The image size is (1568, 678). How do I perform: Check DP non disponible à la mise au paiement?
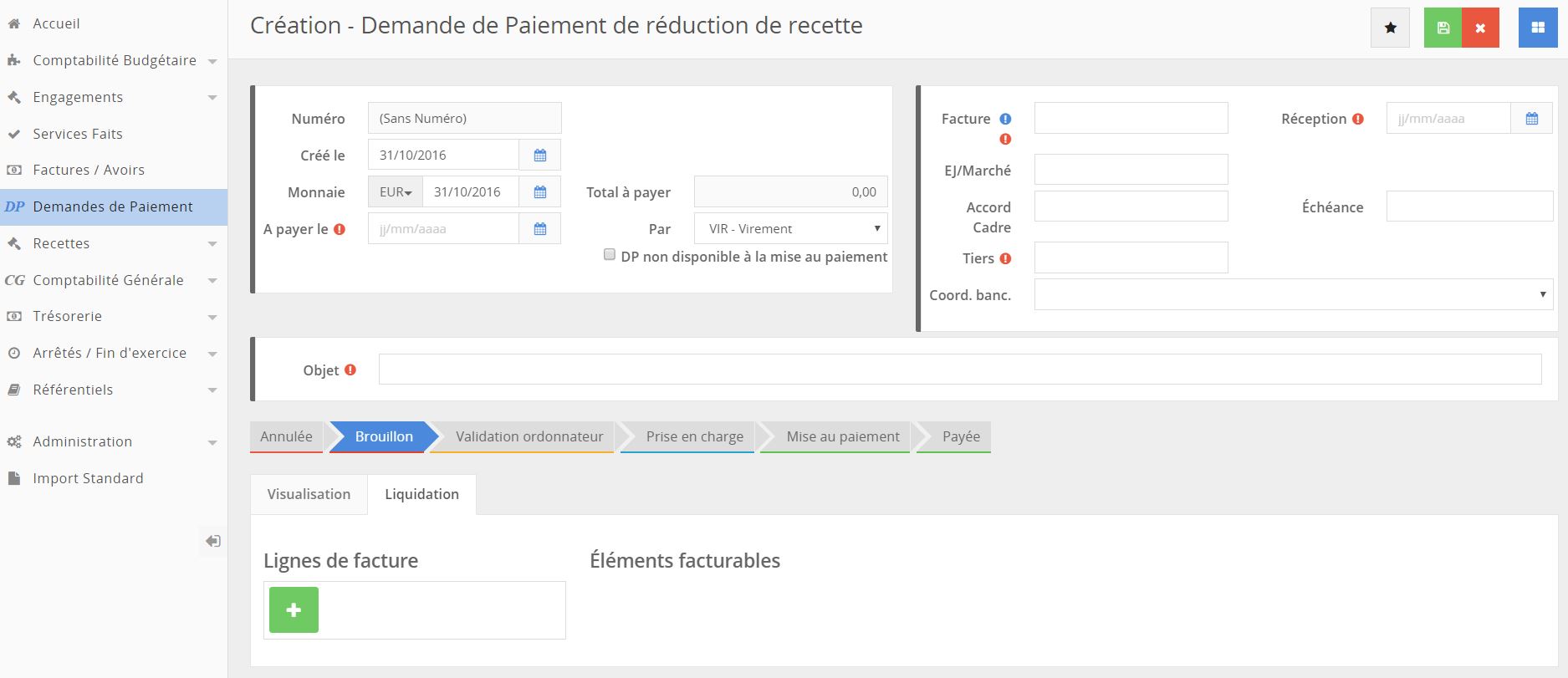(610, 255)
